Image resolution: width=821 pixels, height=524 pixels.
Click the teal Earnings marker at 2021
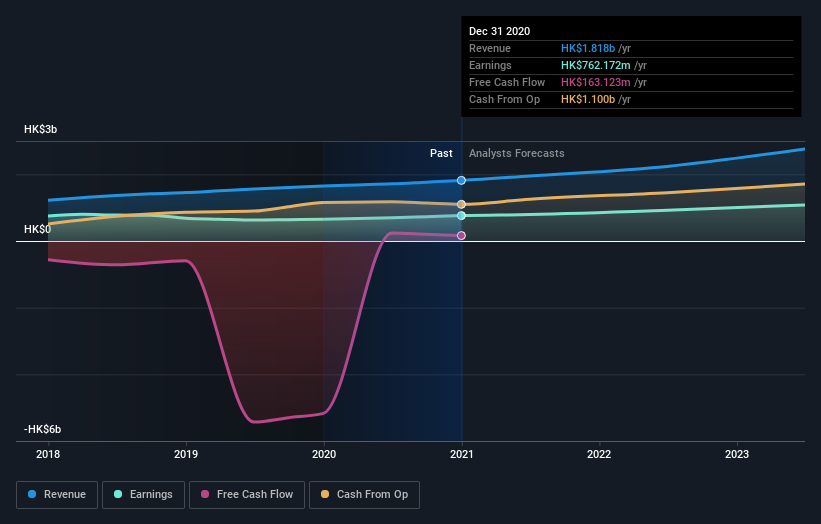click(x=461, y=216)
